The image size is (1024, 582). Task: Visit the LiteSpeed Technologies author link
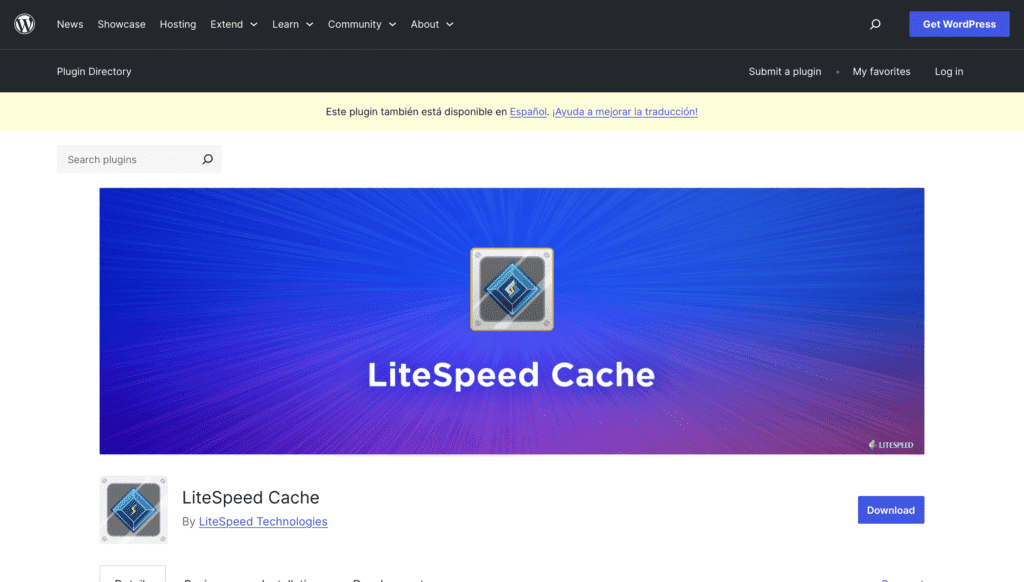pyautogui.click(x=263, y=521)
